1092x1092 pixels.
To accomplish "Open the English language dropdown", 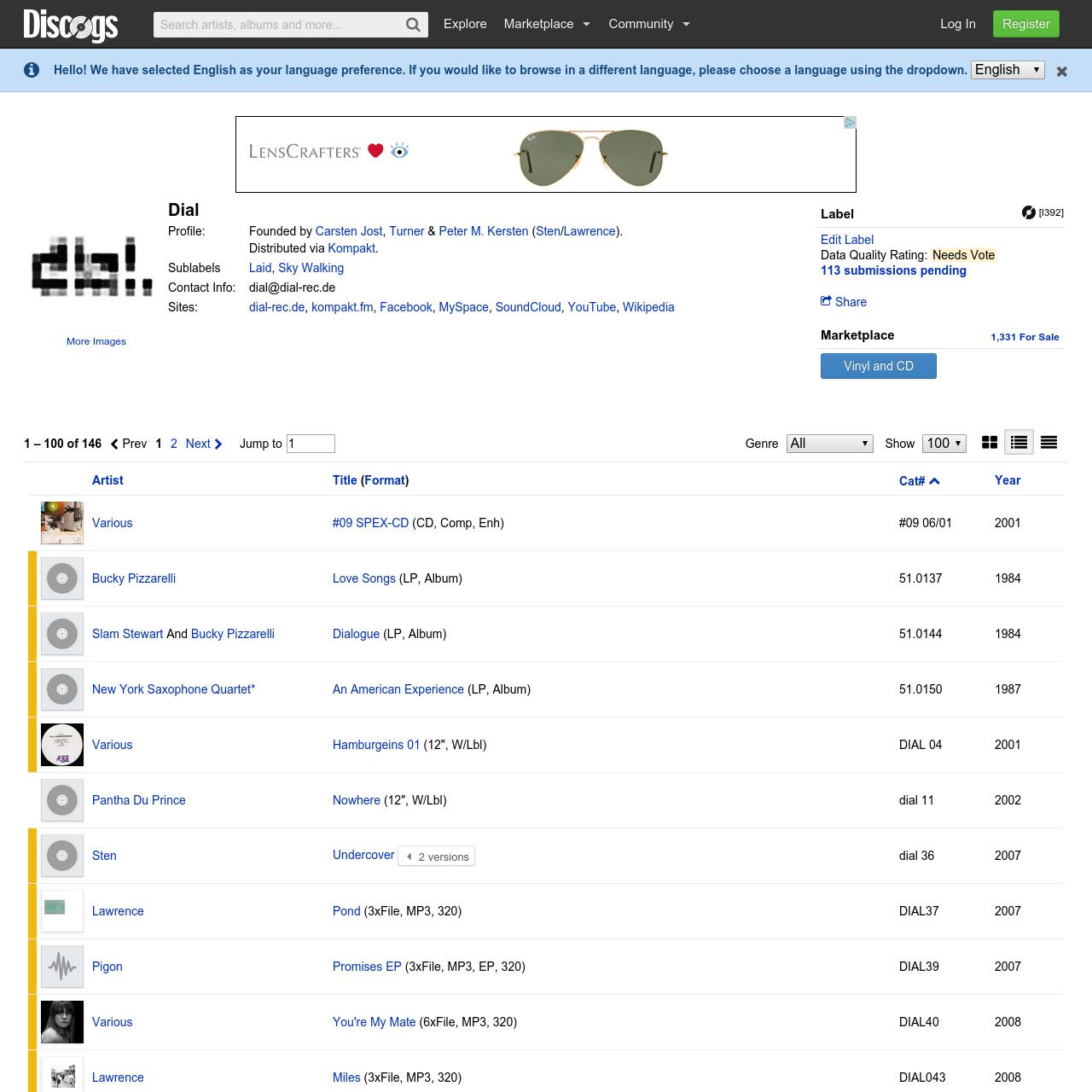I will (1008, 70).
